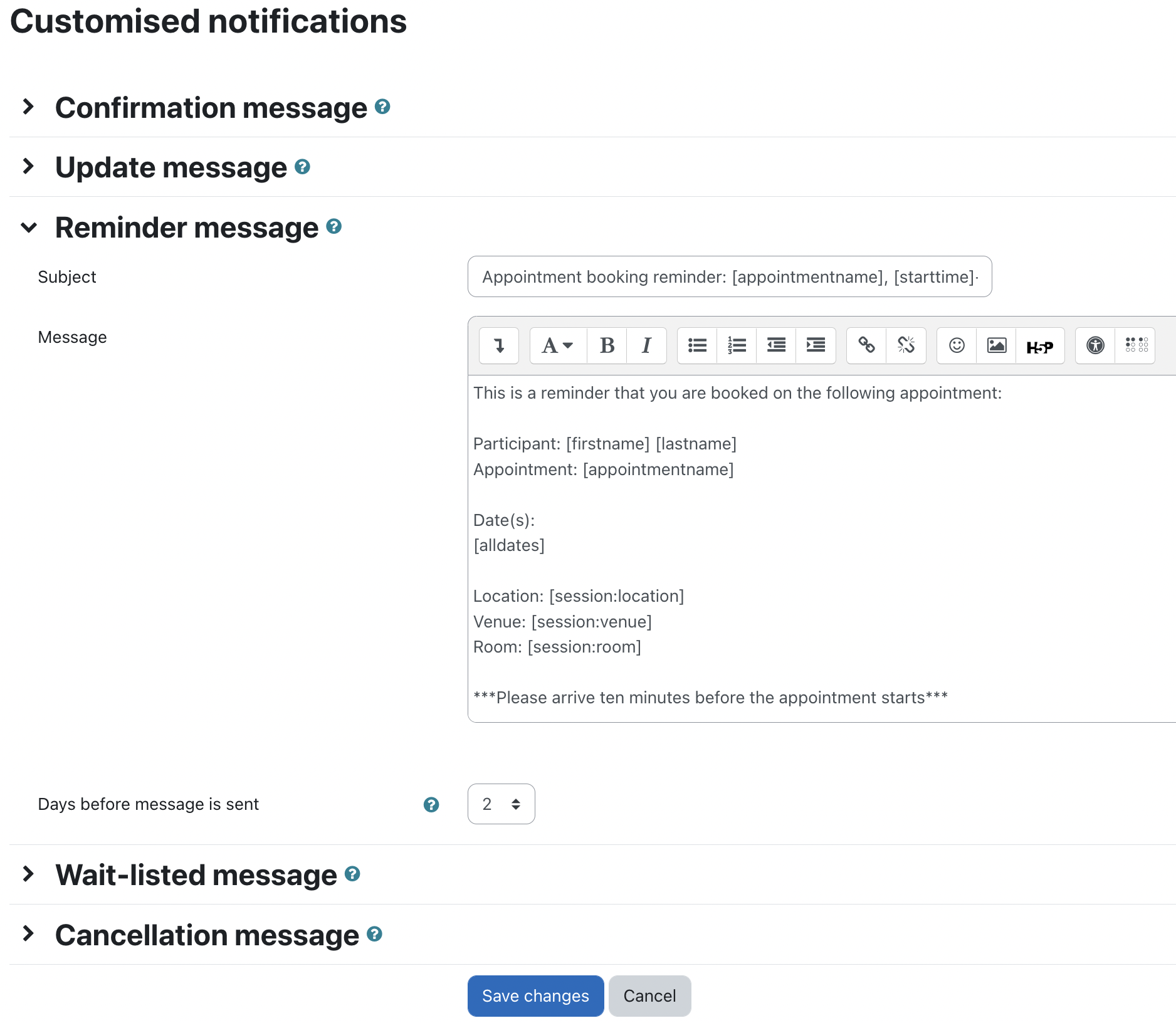
Task: Open the Days before message dropdown
Action: coord(501,804)
